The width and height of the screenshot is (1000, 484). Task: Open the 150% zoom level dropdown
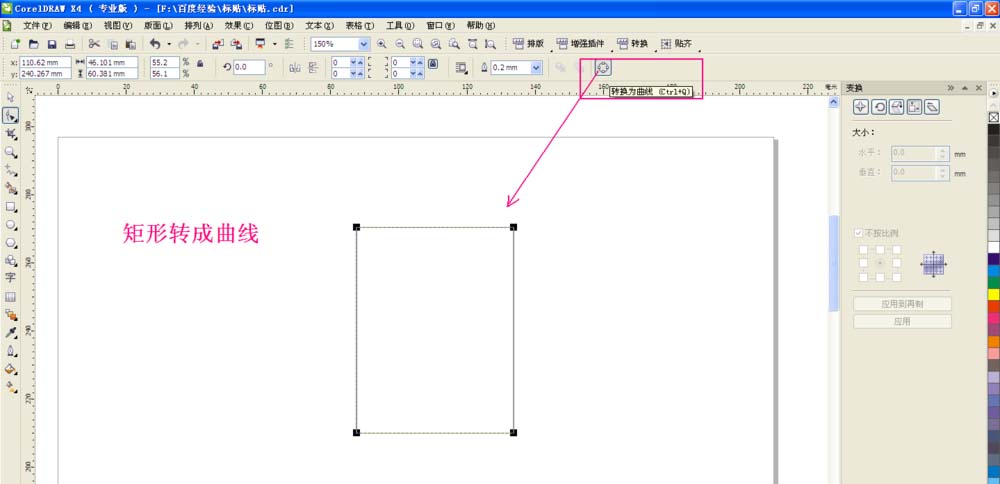(x=364, y=44)
